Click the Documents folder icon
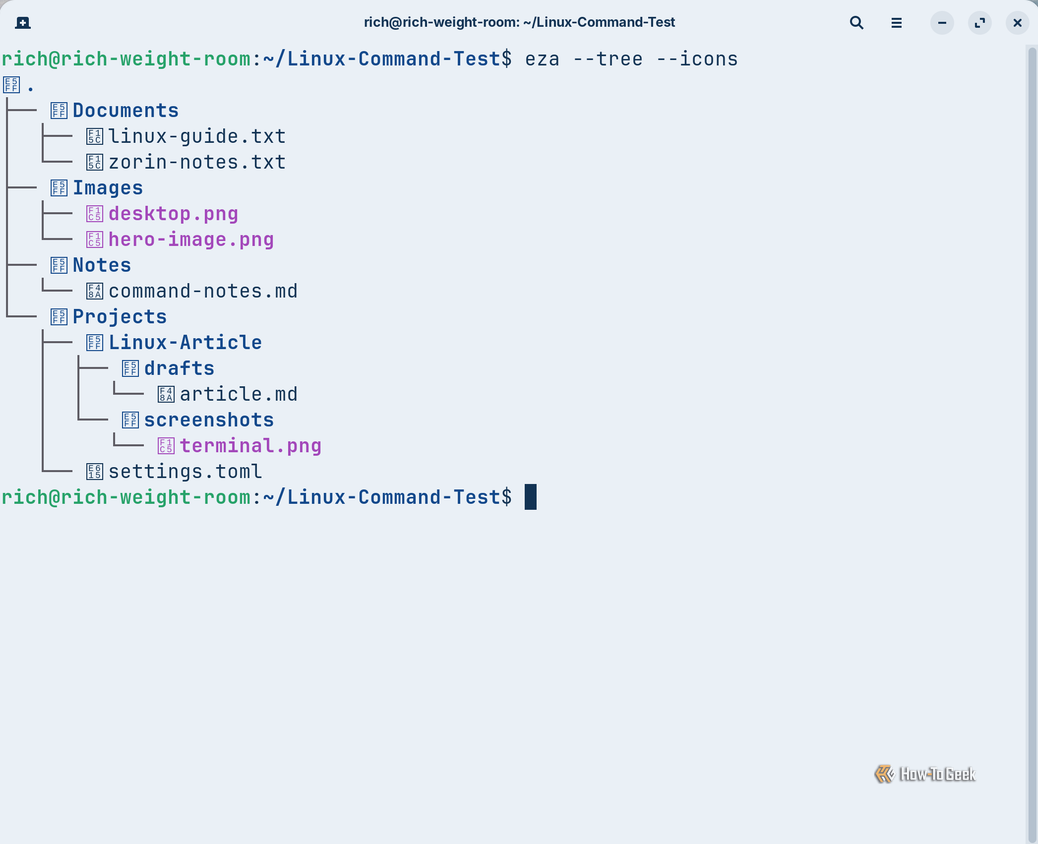Screen dimensions: 1038x844 point(59,111)
